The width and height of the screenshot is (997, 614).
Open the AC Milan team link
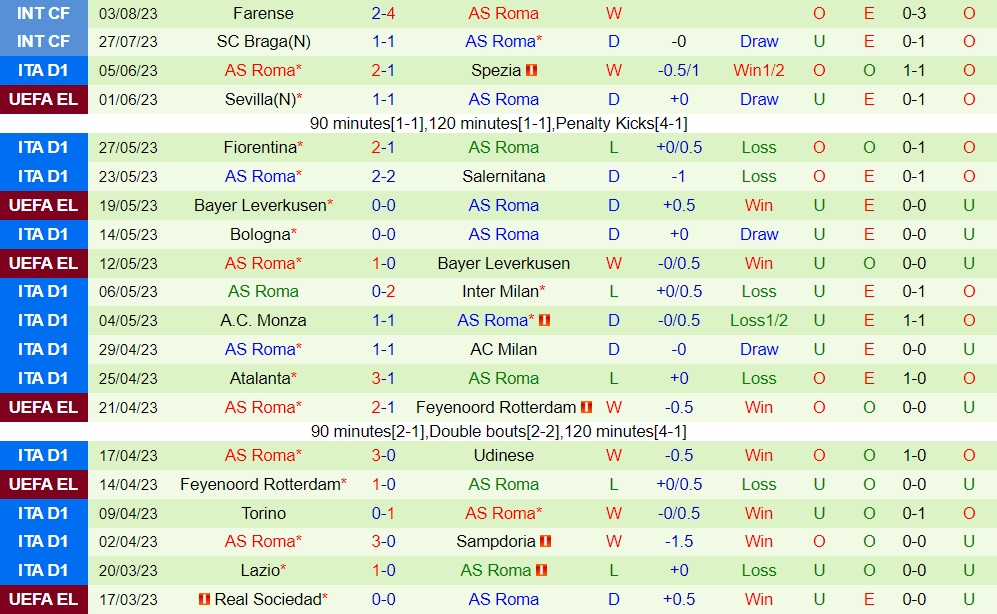(504, 350)
